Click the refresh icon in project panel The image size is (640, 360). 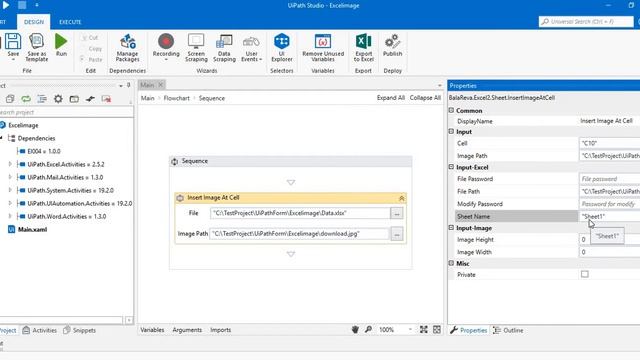26,99
